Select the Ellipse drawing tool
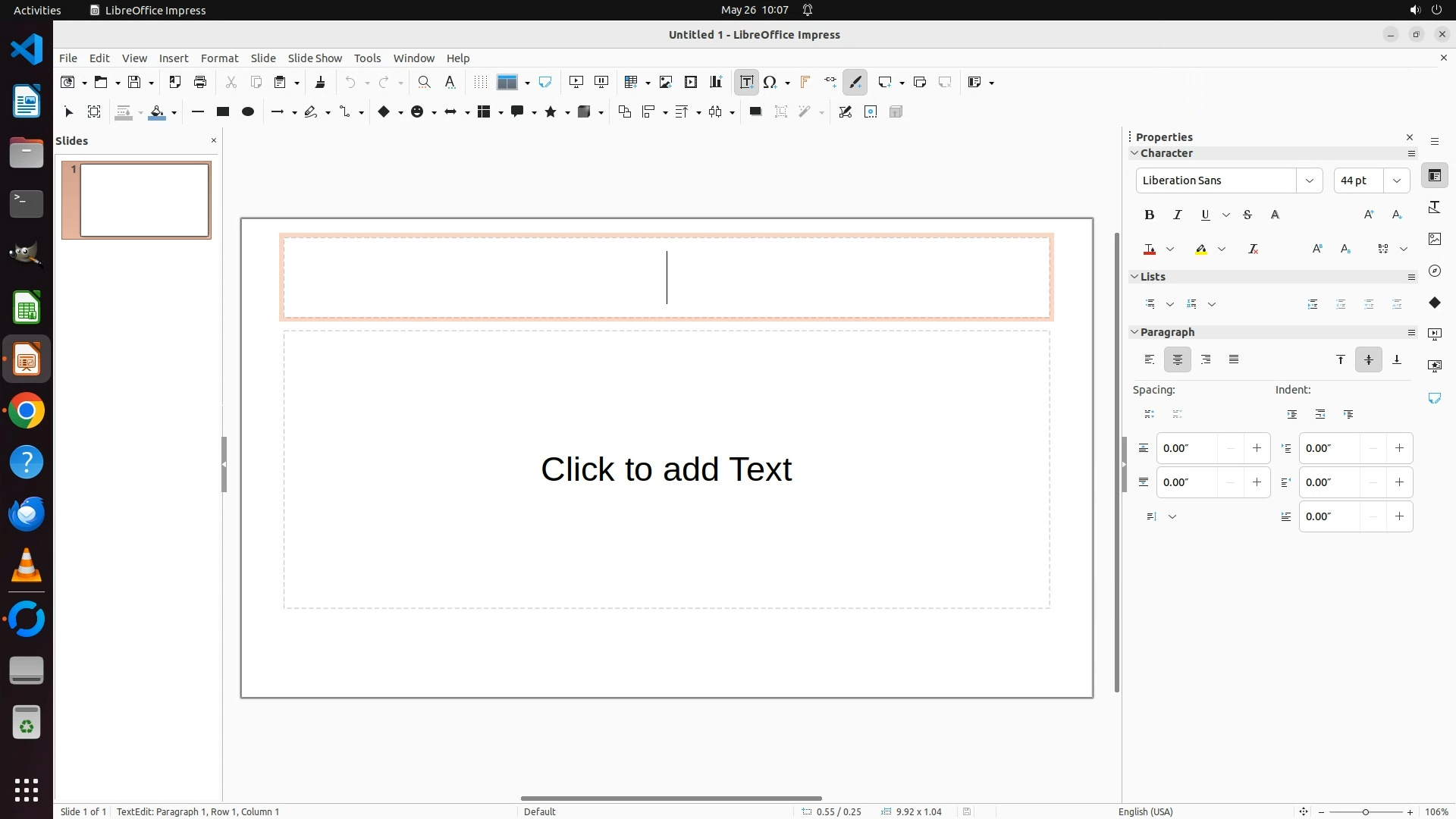Viewport: 1456px width, 819px height. (x=247, y=112)
